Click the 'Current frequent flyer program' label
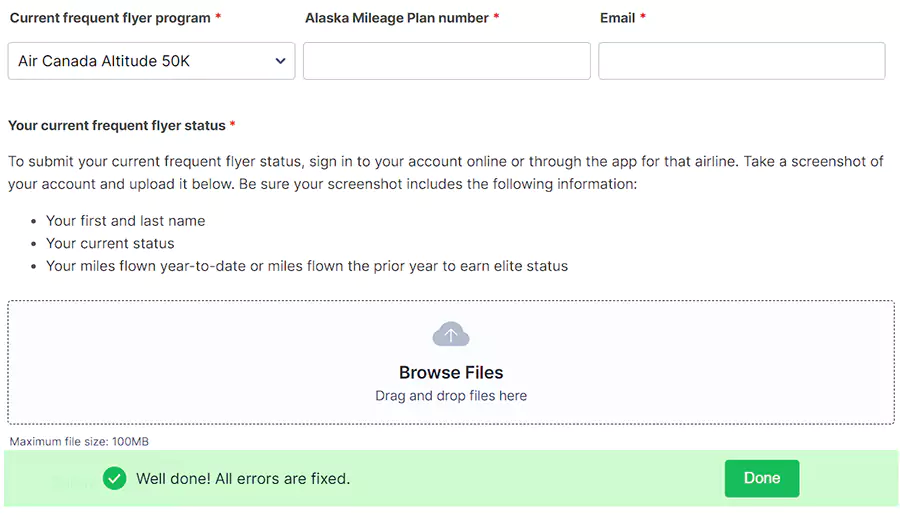The width and height of the screenshot is (900, 520). coord(110,18)
